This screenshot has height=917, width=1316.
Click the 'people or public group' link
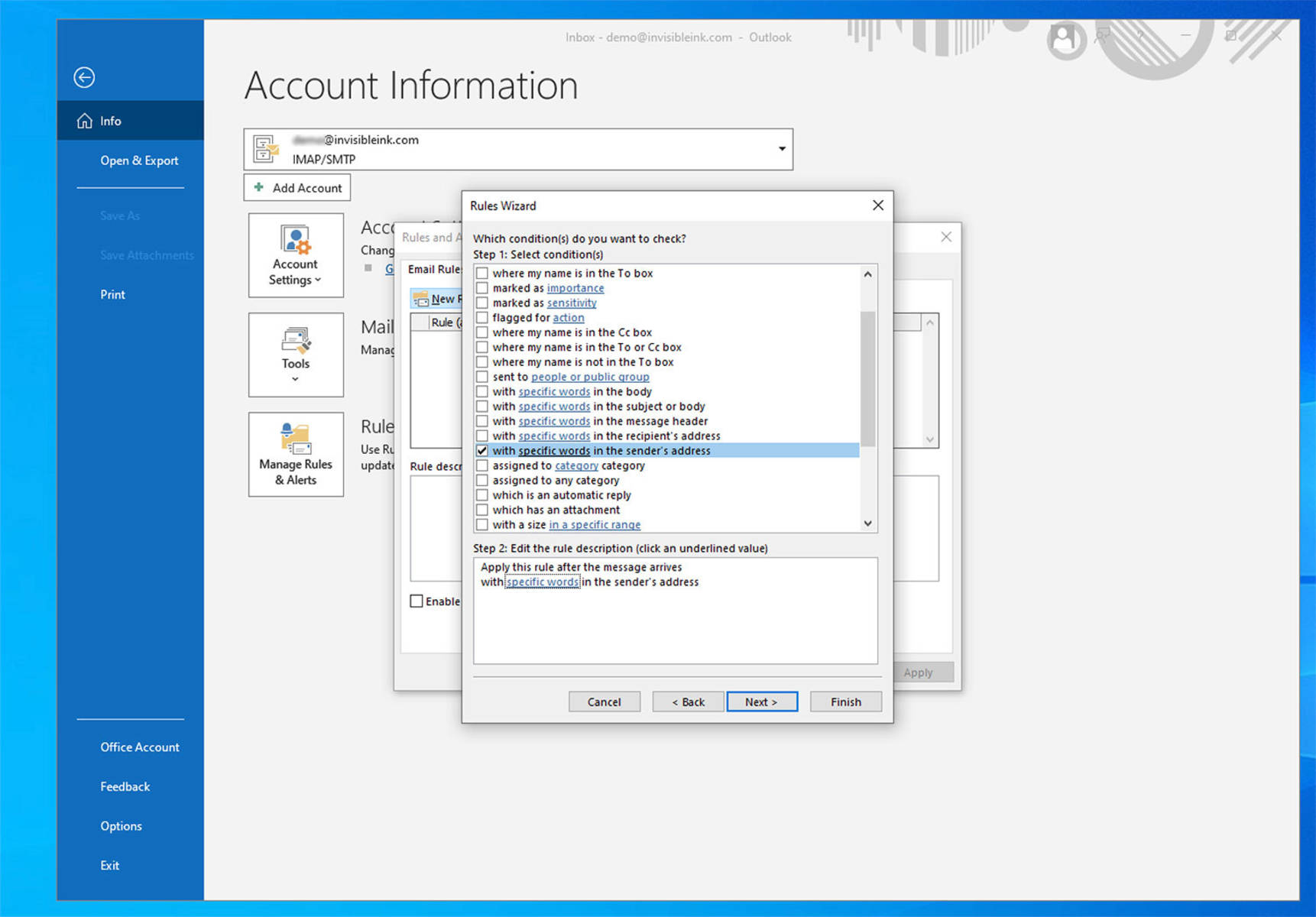[x=590, y=377]
